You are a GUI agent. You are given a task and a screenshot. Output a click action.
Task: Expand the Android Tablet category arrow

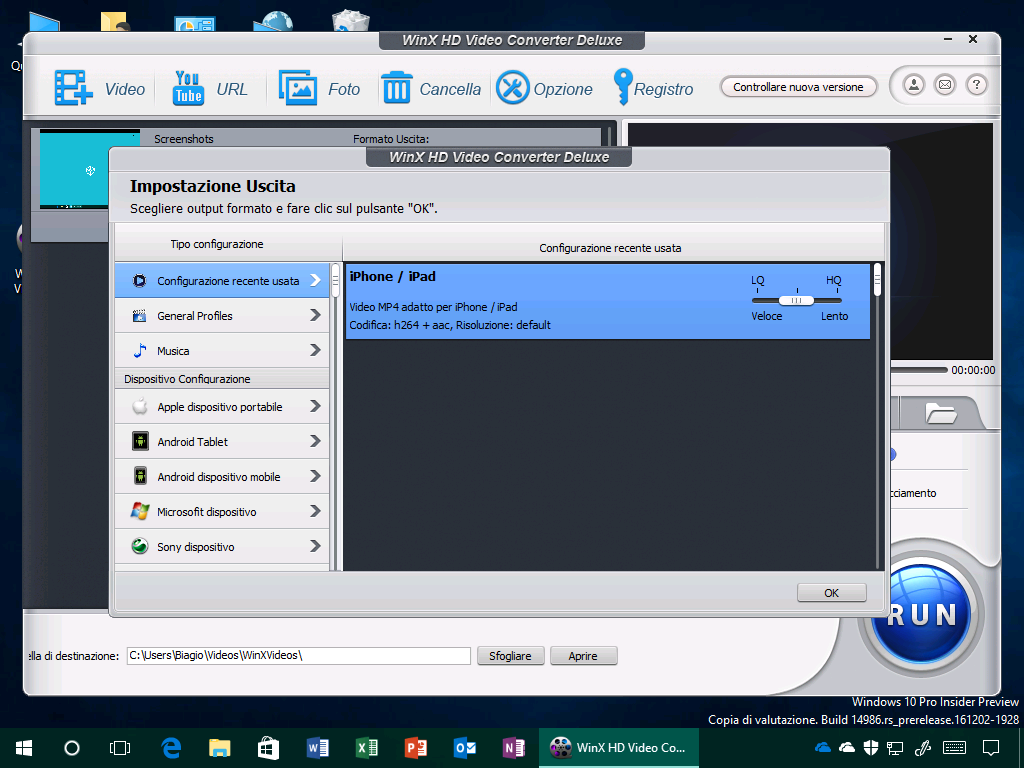click(315, 441)
